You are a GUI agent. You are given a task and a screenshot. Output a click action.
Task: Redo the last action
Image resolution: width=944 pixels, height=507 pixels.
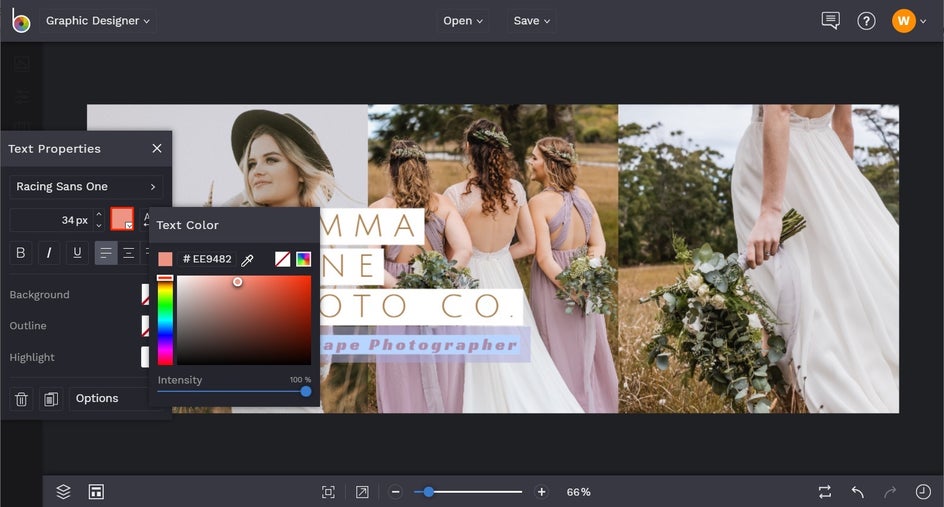890,492
